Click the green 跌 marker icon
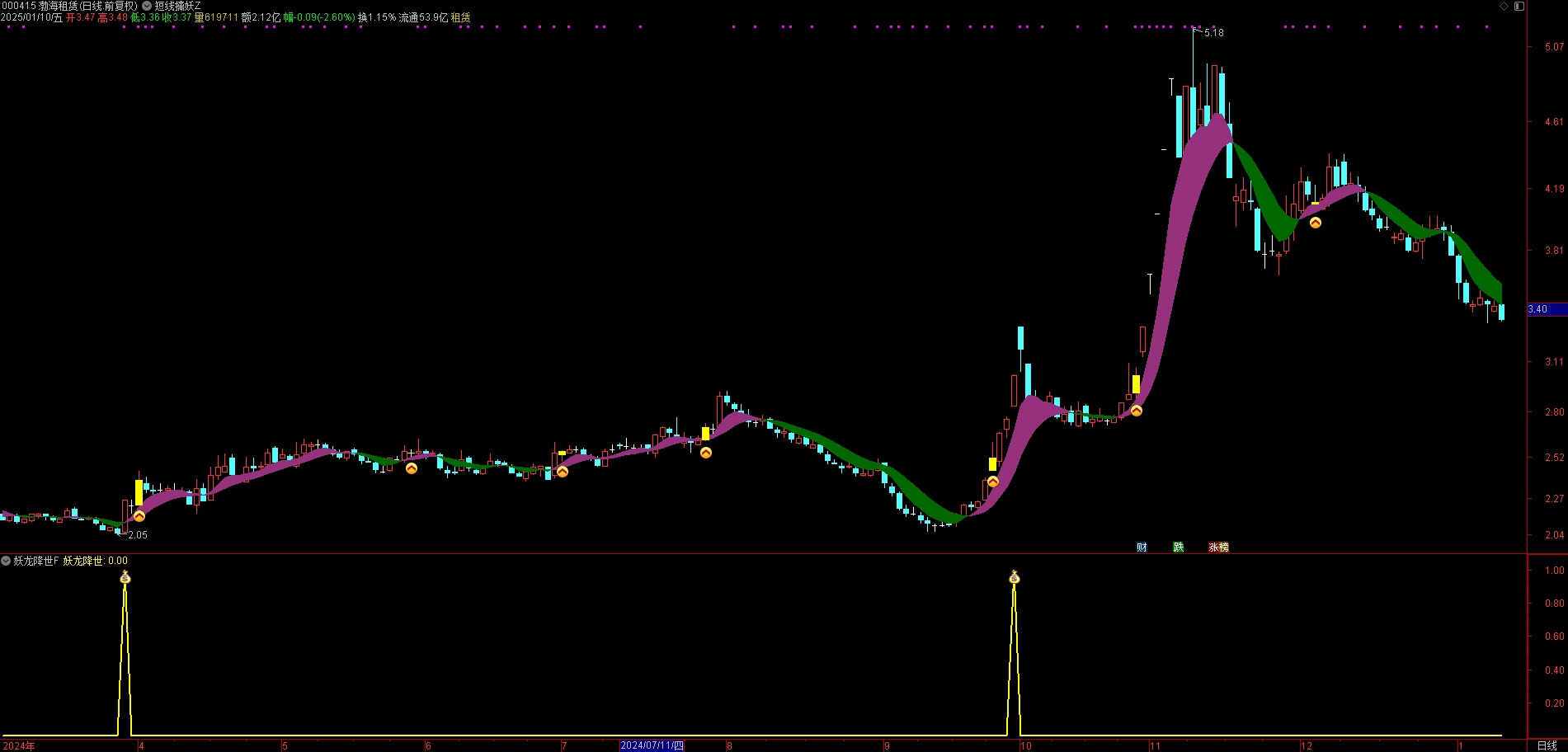Image resolution: width=1568 pixels, height=752 pixels. (x=1179, y=548)
